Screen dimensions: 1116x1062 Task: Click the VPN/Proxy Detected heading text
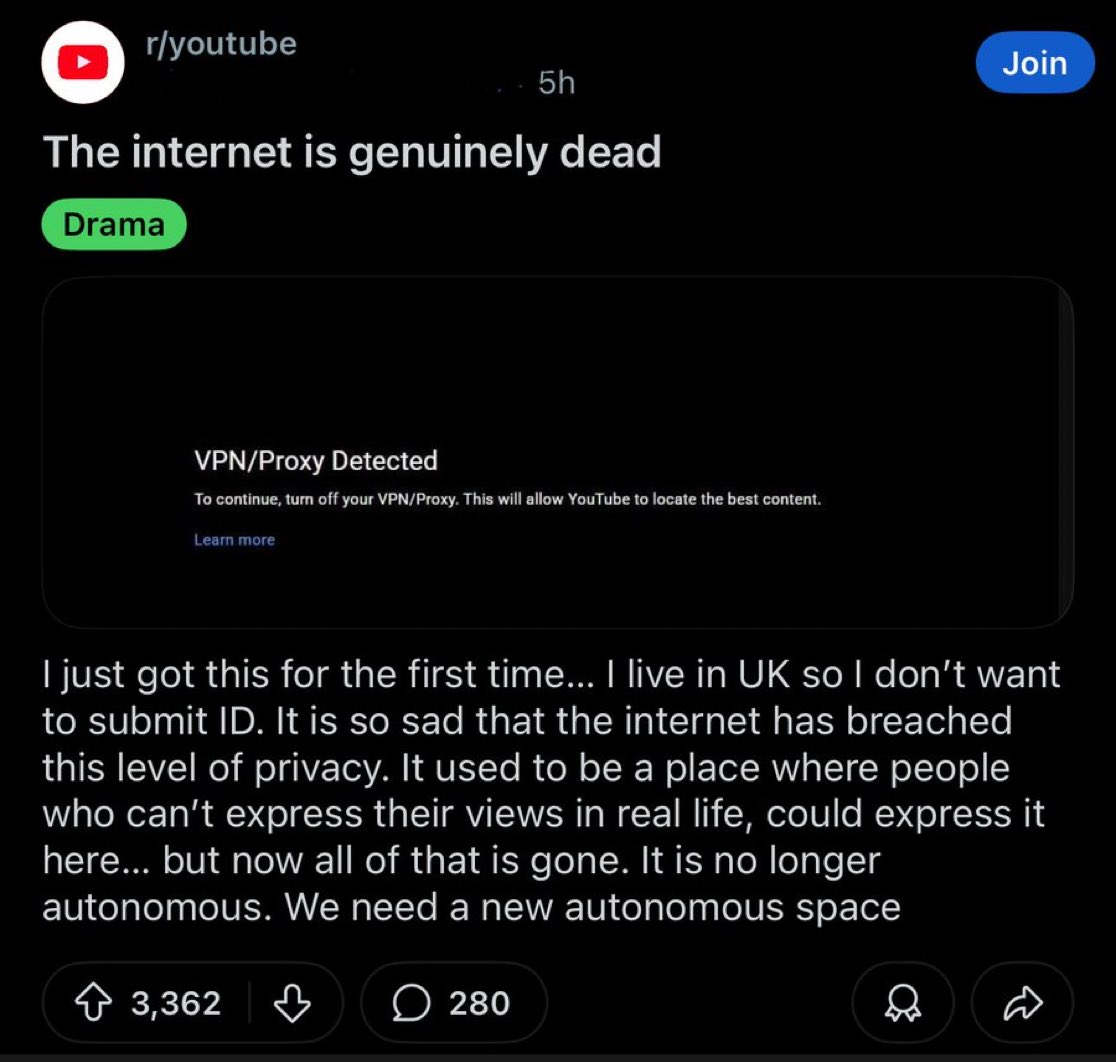point(316,461)
